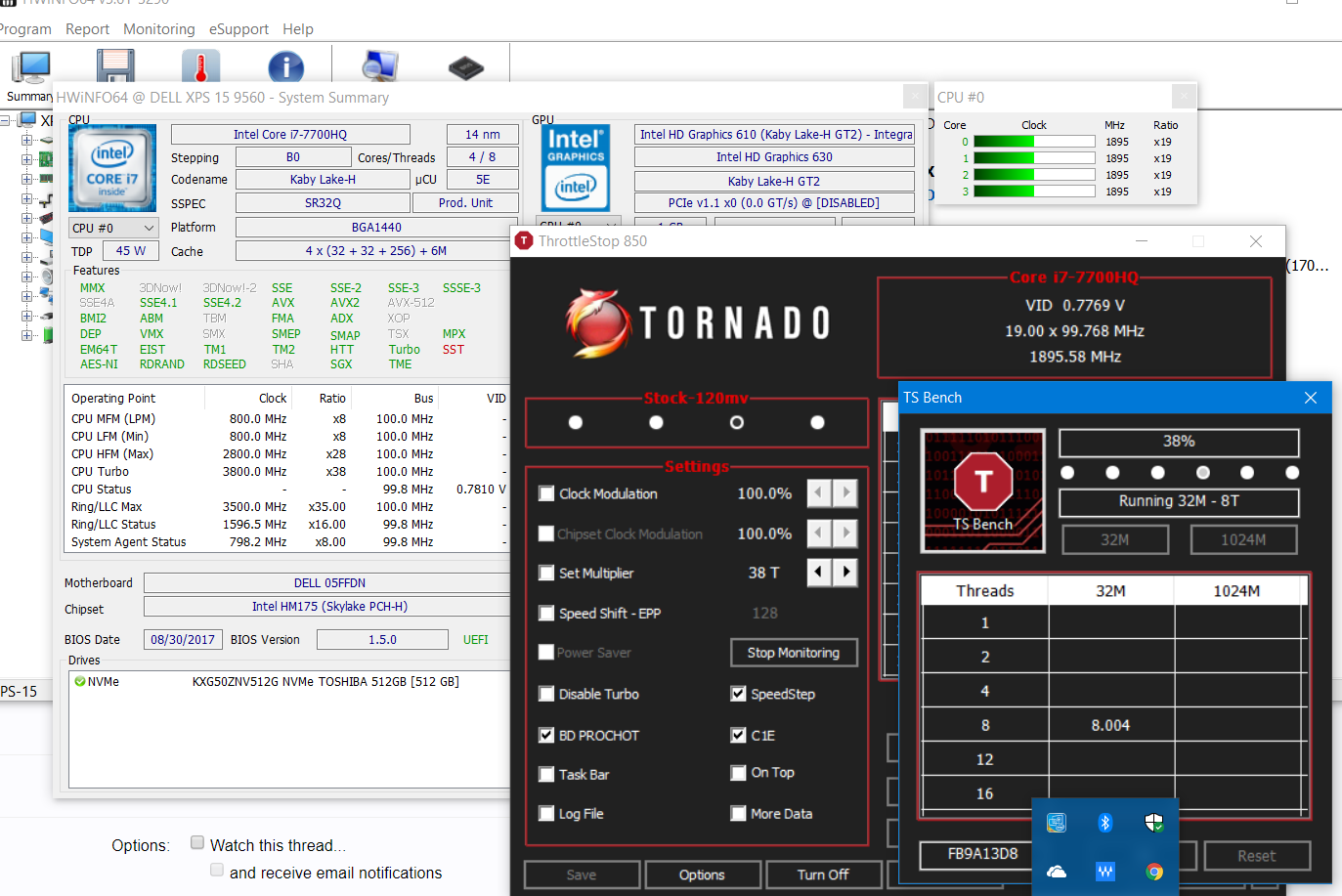Viewport: 1342px width, 896px height.
Task: Open the Program menu
Action: tap(25, 29)
